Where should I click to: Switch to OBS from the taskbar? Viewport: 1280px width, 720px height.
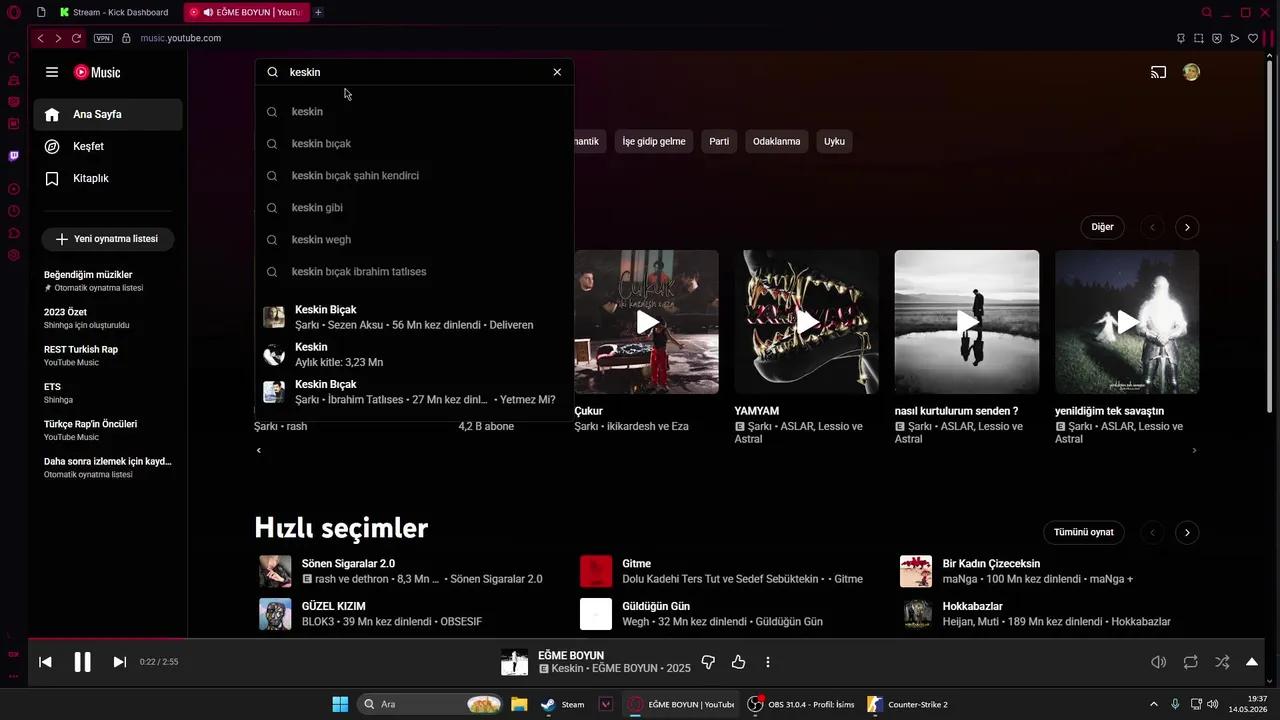coord(801,704)
